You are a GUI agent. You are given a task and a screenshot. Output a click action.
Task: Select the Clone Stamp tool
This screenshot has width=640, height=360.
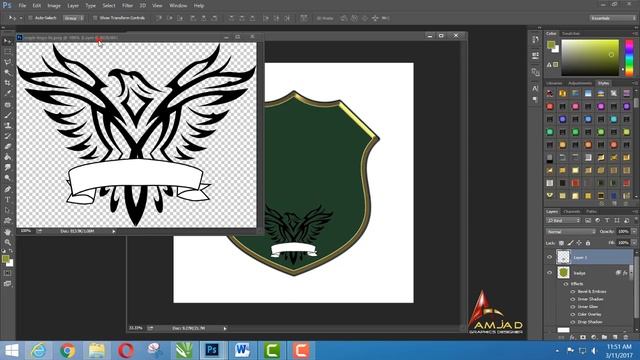click(x=7, y=126)
